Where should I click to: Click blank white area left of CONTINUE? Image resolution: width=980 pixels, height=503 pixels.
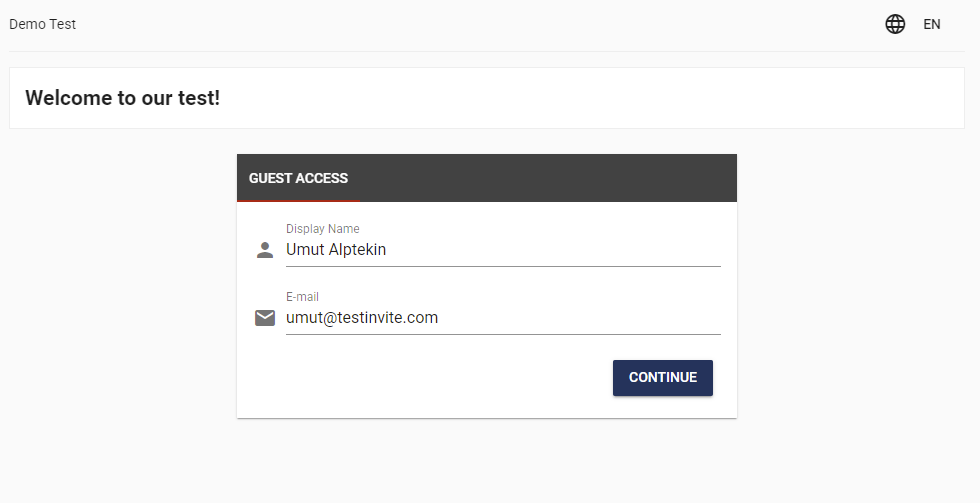425,377
